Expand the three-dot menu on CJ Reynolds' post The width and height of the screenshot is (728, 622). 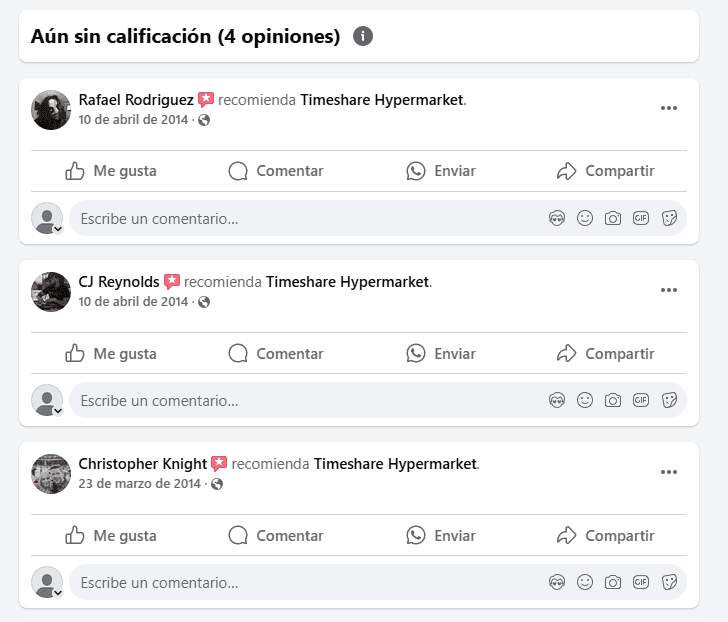[669, 290]
